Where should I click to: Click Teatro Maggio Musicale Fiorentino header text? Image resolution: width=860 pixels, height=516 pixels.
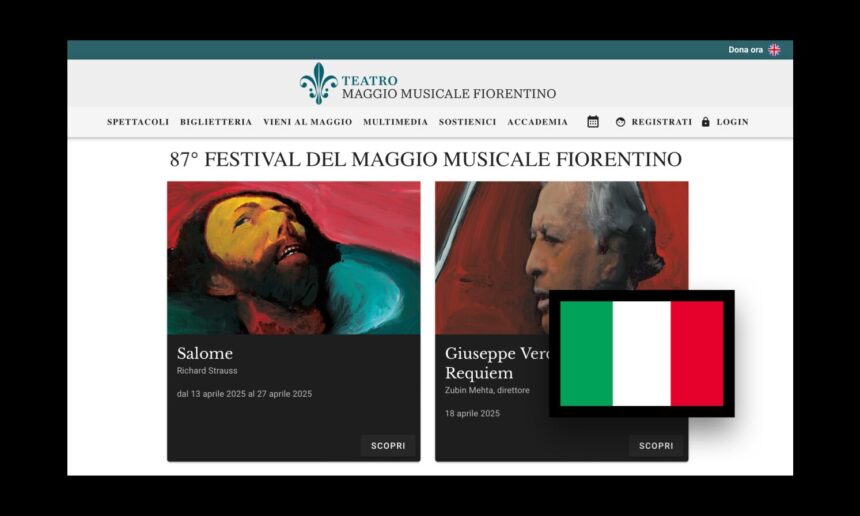(449, 87)
